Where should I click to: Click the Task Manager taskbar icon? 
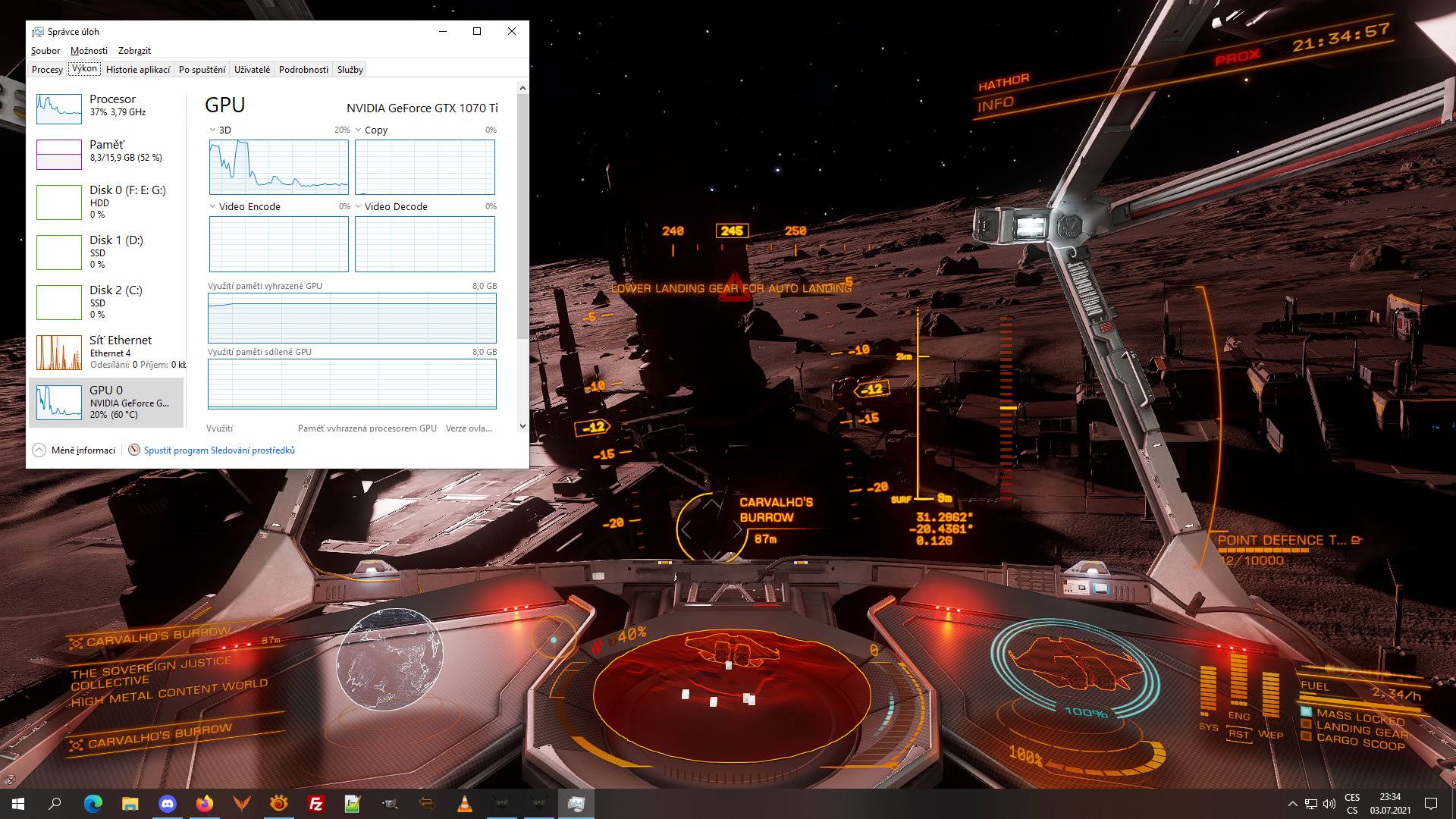click(576, 804)
